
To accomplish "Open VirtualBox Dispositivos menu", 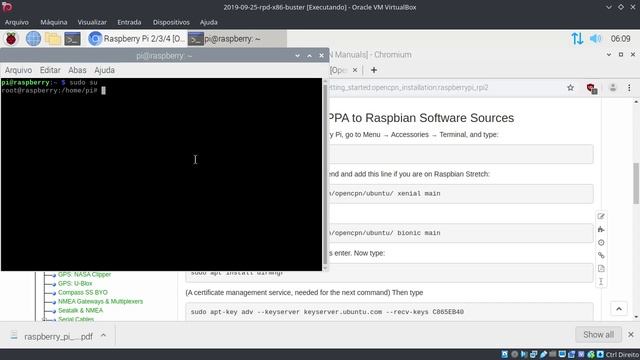I will point(171,22).
